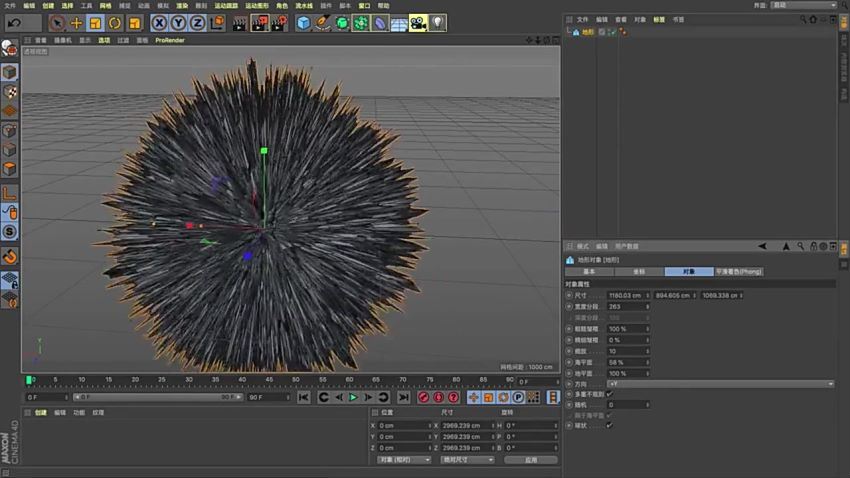Select the spline pen tool icon
Viewport: 850px width, 478px height.
[323, 23]
